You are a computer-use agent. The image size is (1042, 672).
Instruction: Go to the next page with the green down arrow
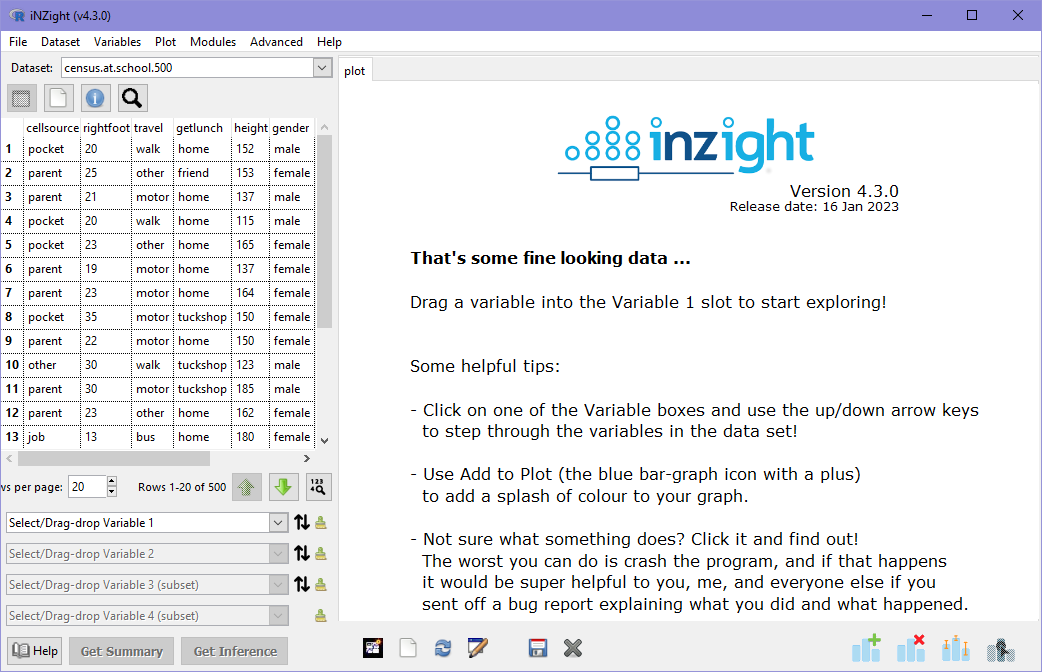[283, 487]
